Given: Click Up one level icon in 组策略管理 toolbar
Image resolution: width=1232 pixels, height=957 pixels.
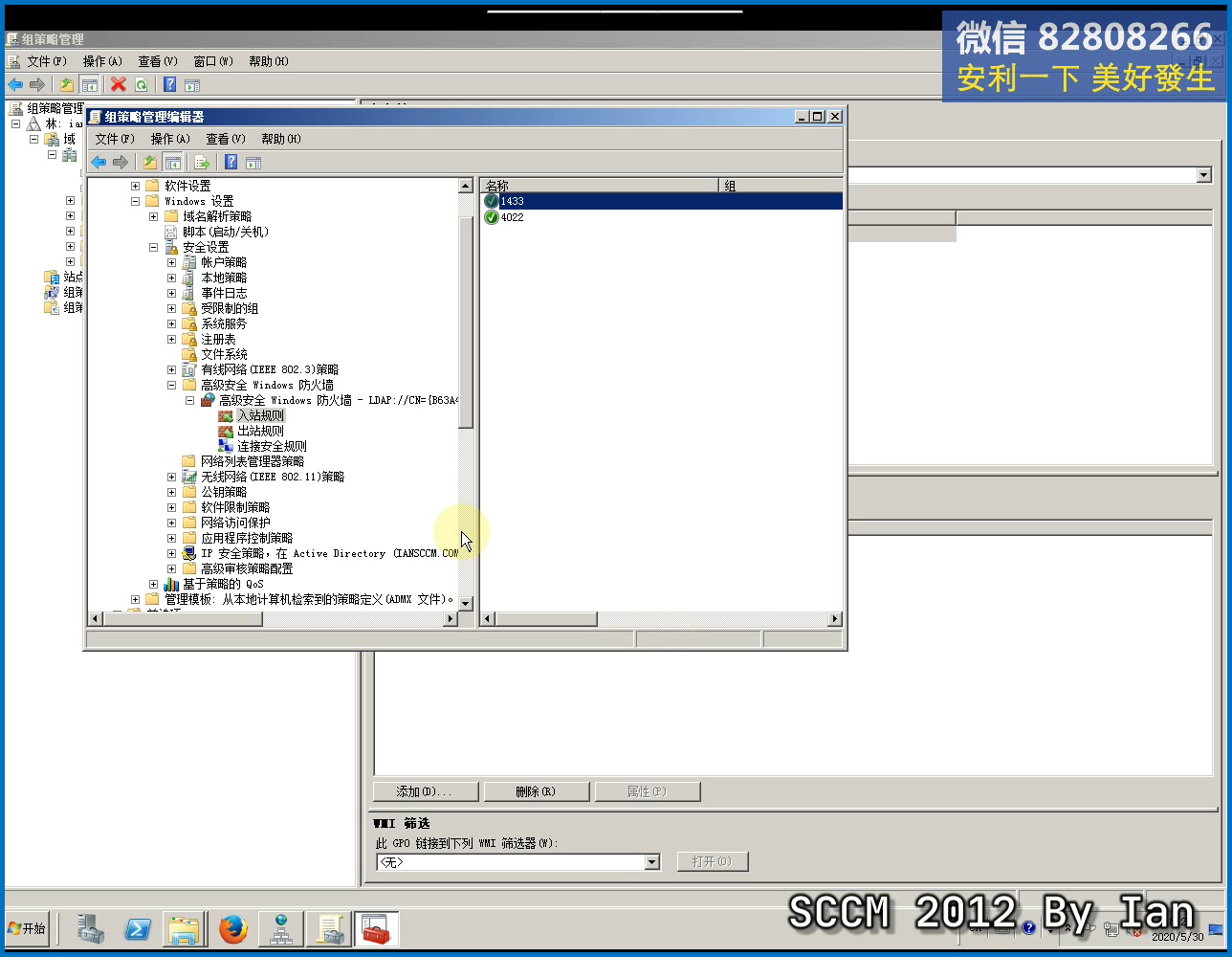Looking at the screenshot, I should pos(67,85).
